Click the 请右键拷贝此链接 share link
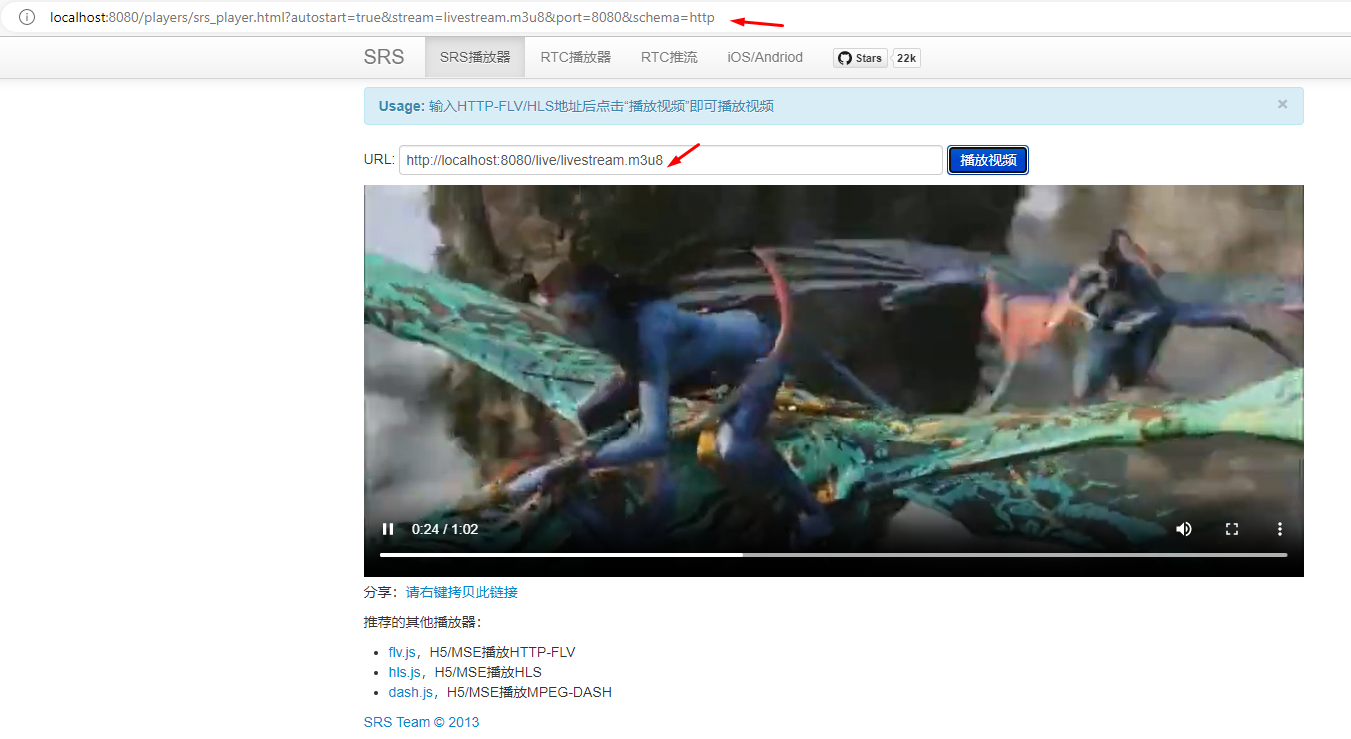This screenshot has width=1351, height=739. coord(462,592)
